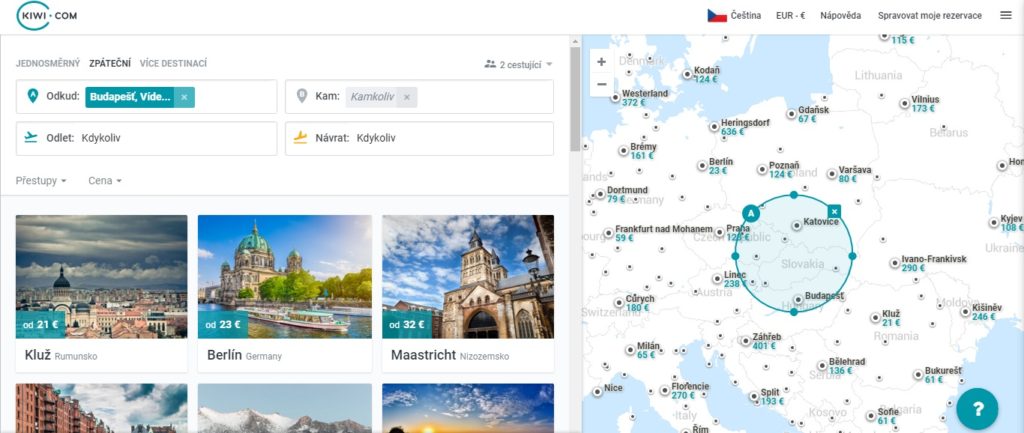1024x433 pixels.
Task: Select Milán marker priced 65 €
Action: click(630, 350)
